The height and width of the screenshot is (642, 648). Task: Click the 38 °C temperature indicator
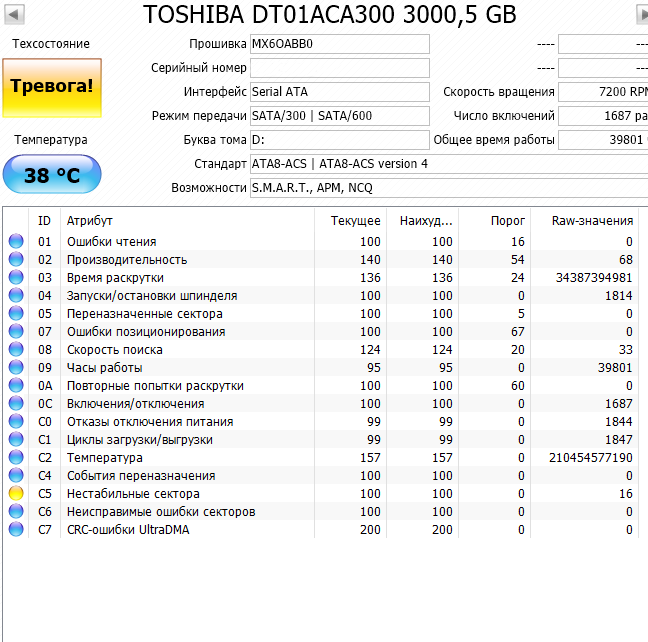coord(52,174)
